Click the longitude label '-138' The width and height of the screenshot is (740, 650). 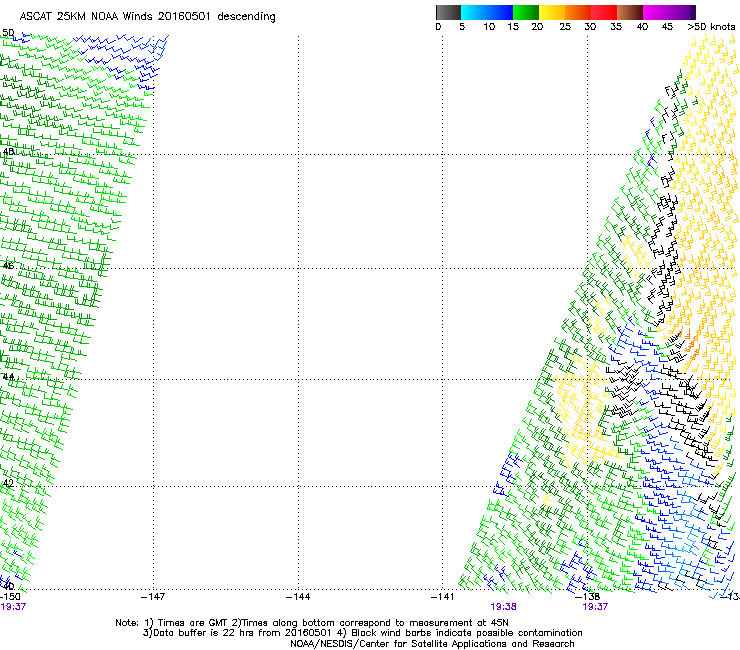pyautogui.click(x=587, y=597)
